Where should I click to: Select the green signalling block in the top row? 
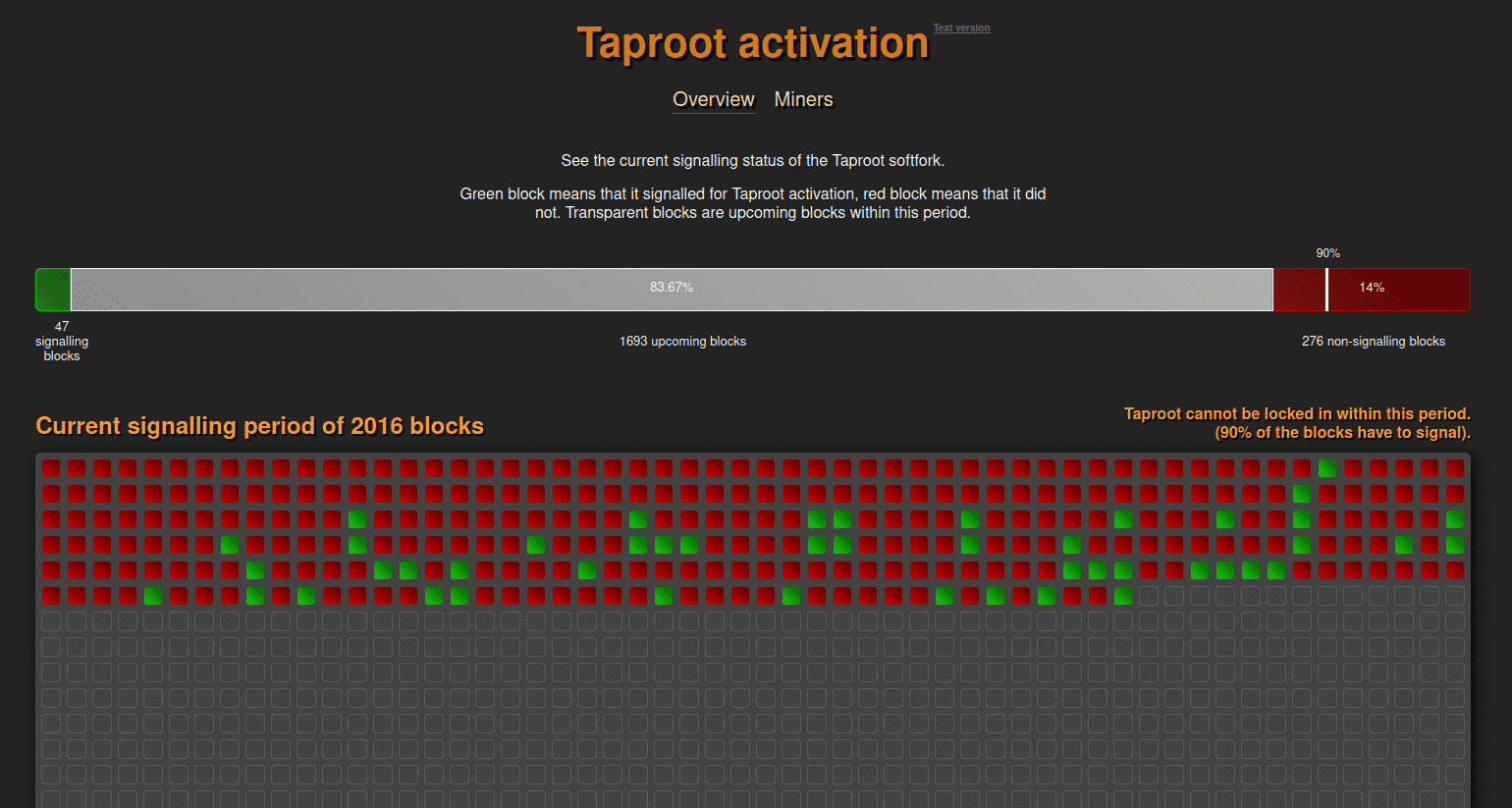coord(1326,467)
